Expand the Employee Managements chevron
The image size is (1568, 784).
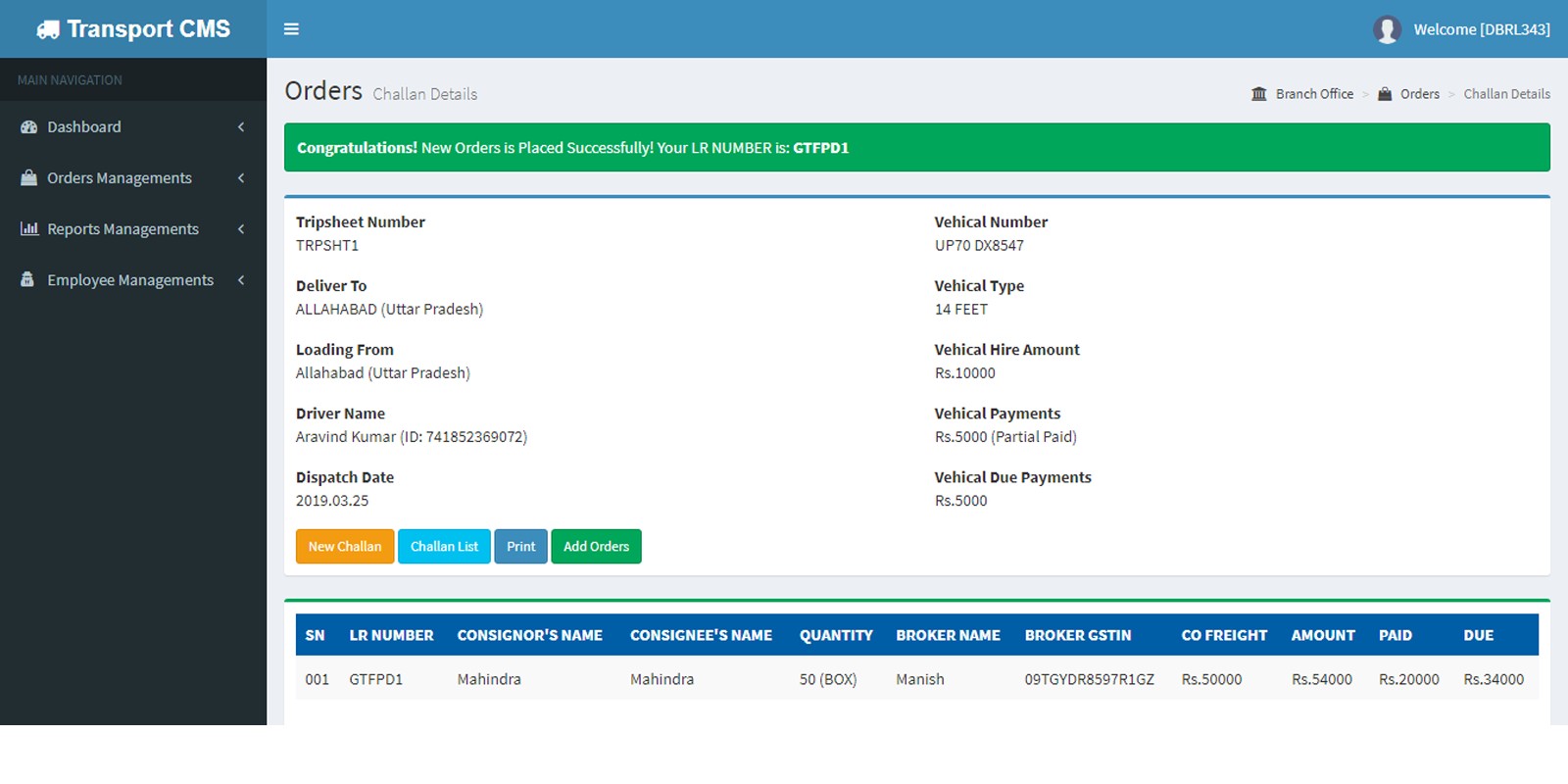coord(241,280)
